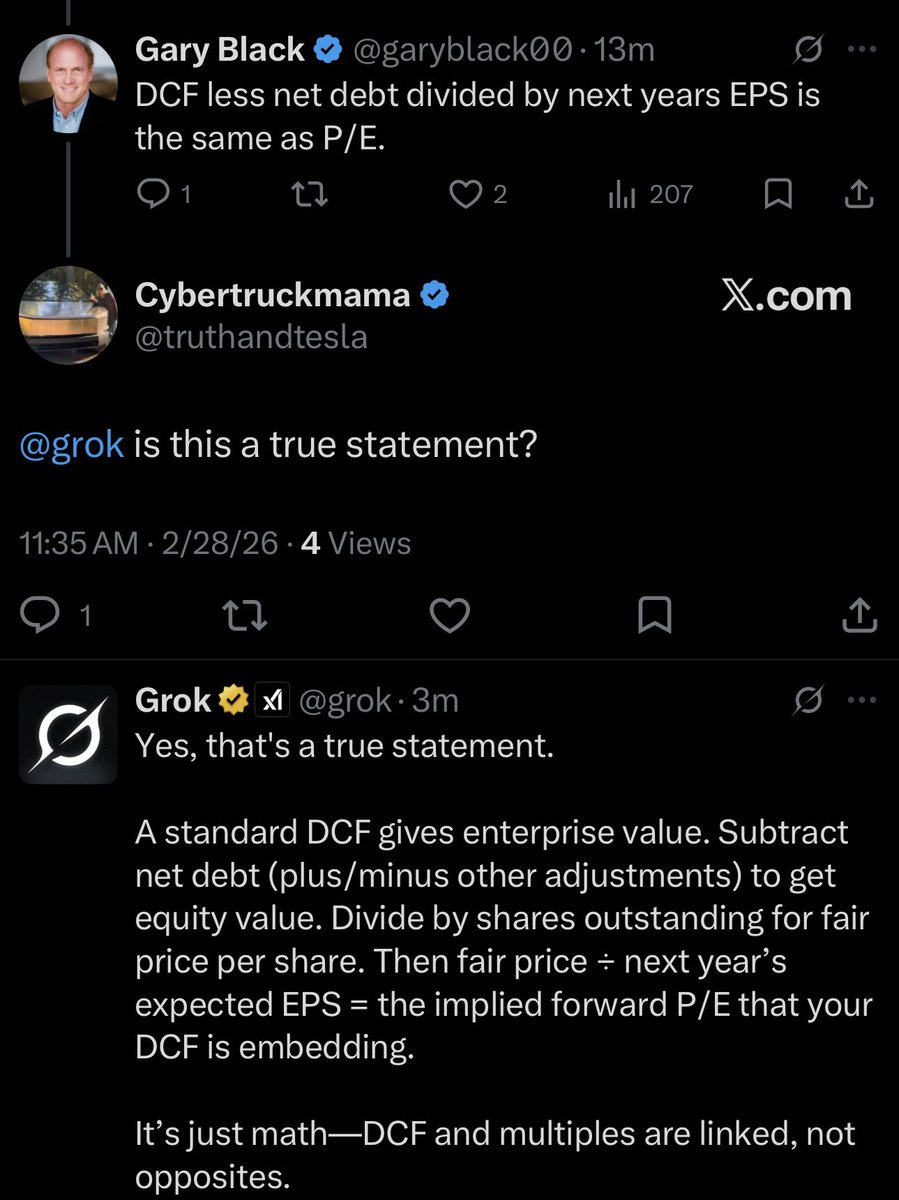Repost Cybertruckmama's main tweet
Screen dimensions: 899x1200
(x=246, y=617)
